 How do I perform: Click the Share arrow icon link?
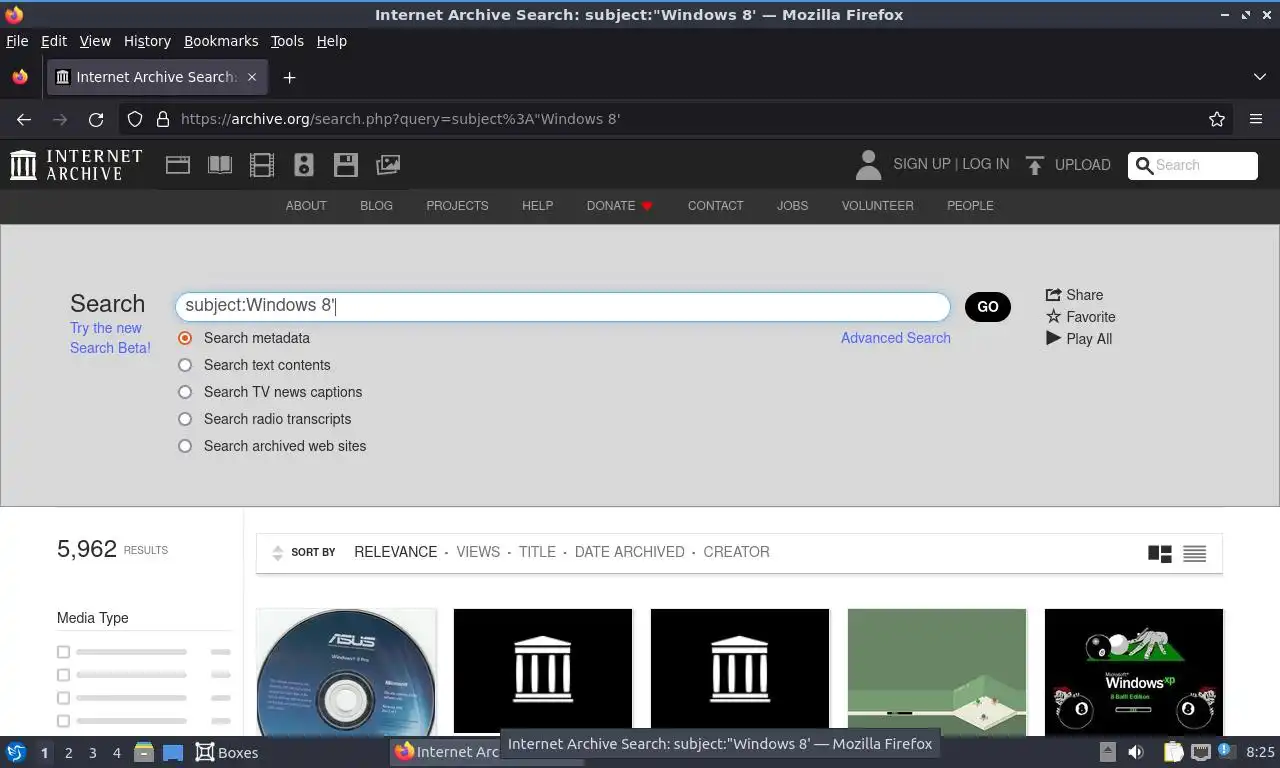1074,295
